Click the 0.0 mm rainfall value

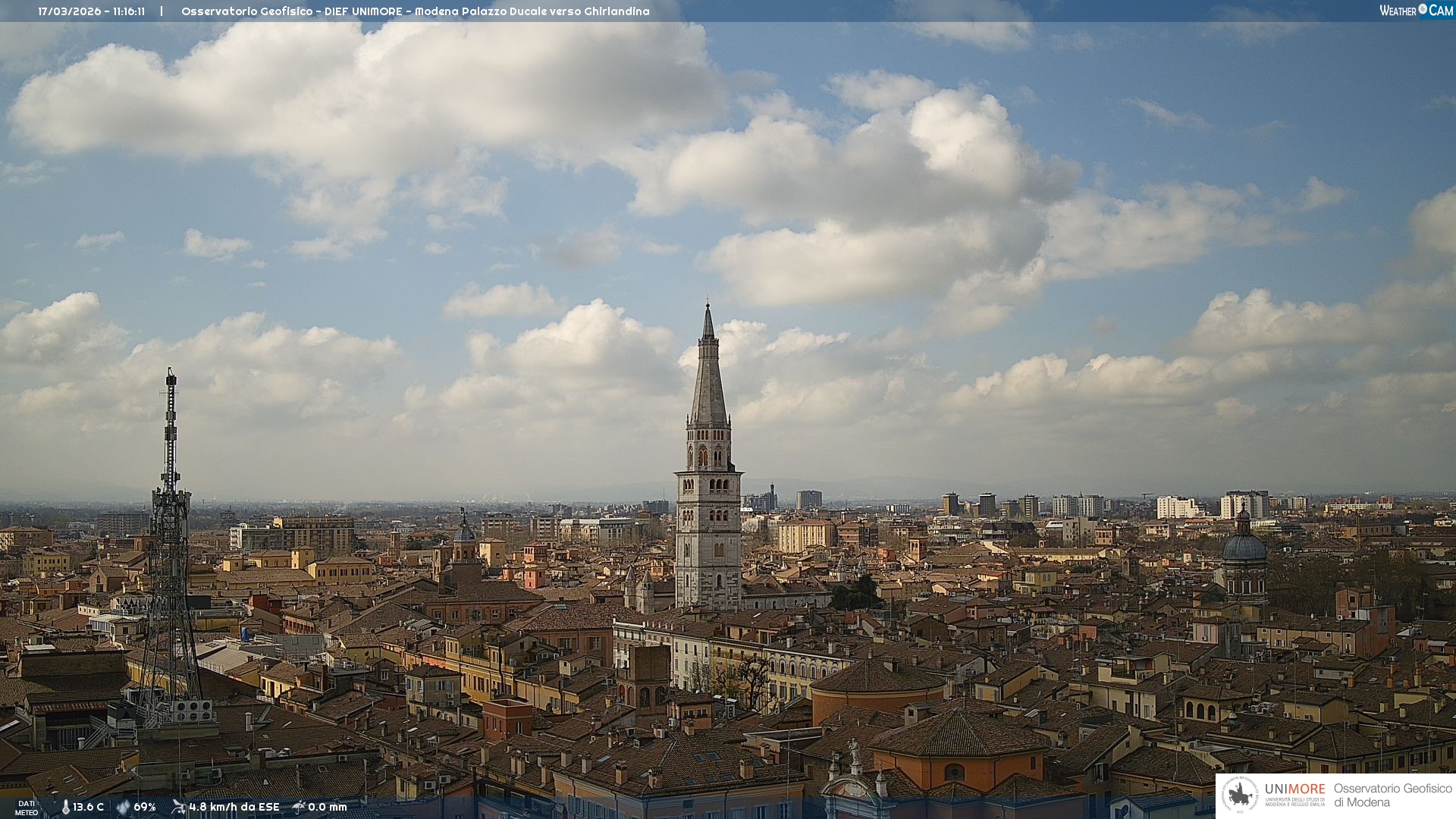(328, 807)
